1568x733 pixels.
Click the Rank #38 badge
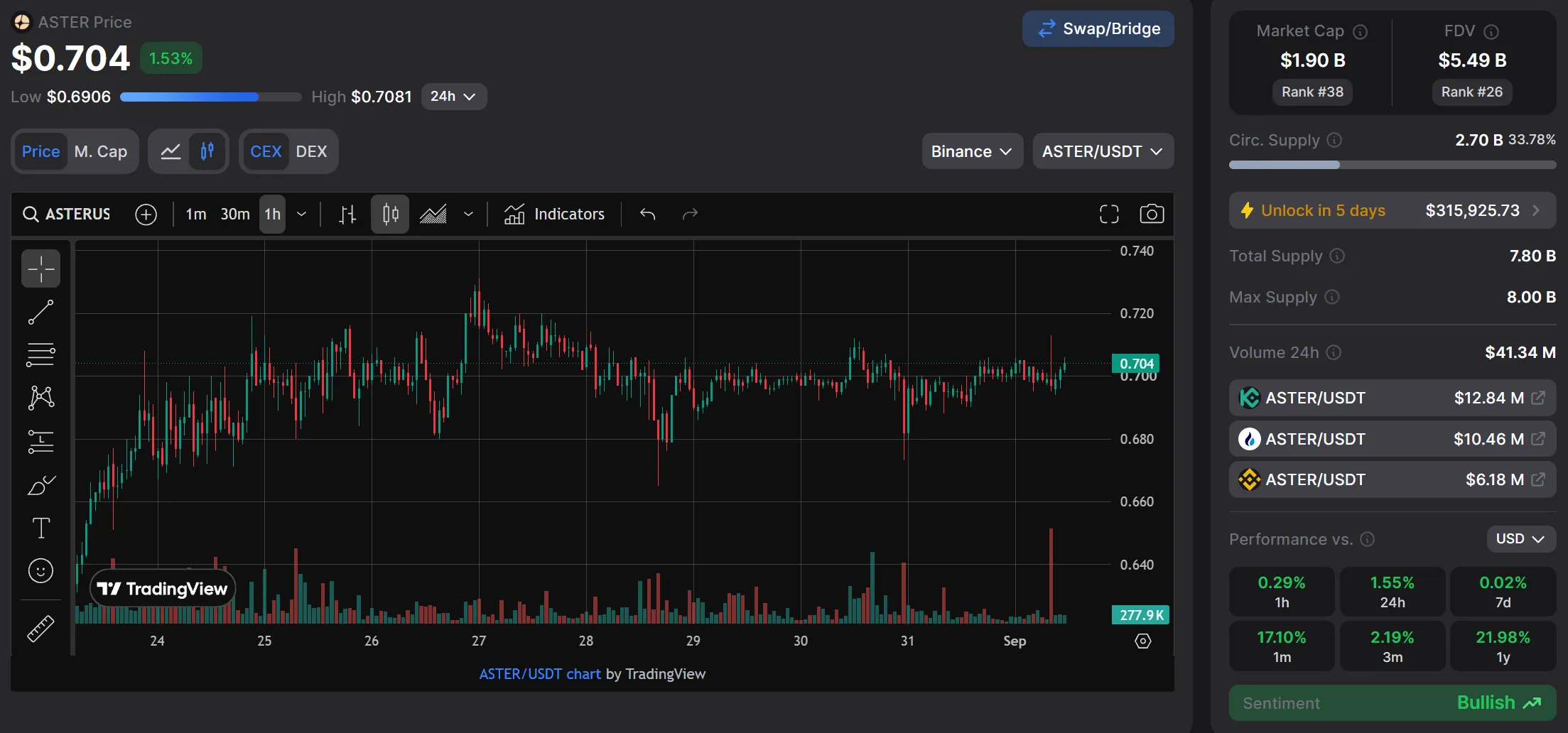coord(1312,92)
